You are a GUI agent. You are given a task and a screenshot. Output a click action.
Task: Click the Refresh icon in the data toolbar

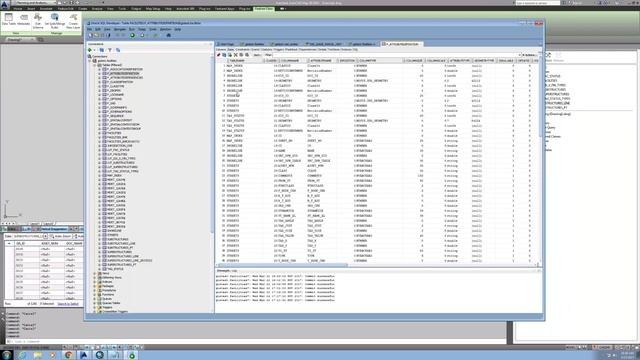click(224, 55)
